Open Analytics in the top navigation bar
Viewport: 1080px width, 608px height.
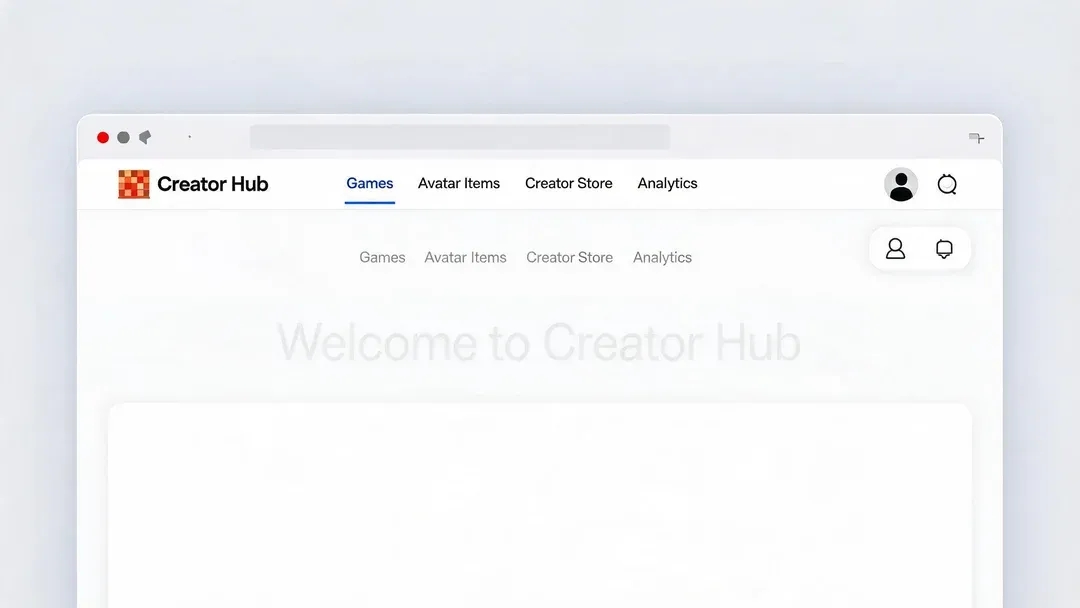pyautogui.click(x=667, y=183)
